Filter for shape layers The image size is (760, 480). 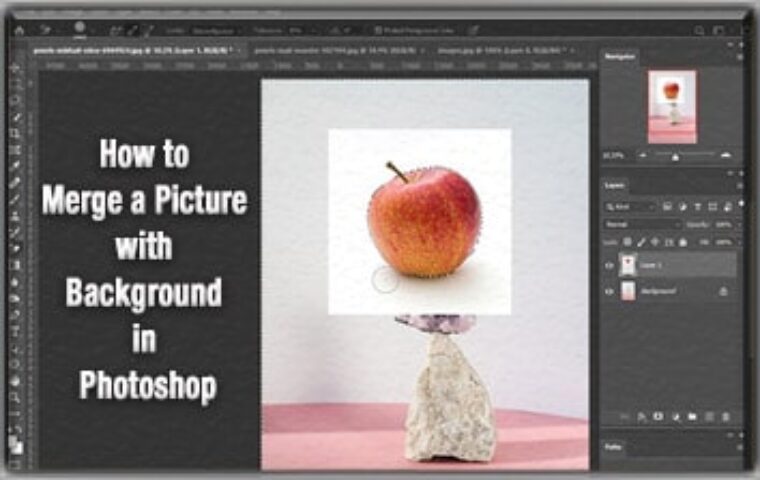pyautogui.click(x=712, y=207)
